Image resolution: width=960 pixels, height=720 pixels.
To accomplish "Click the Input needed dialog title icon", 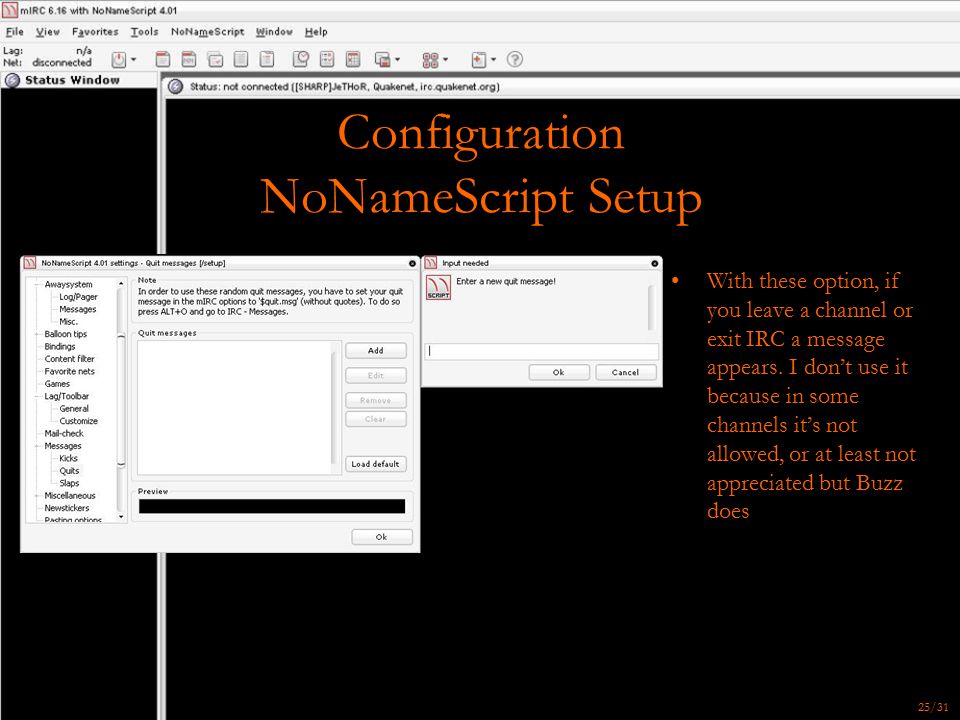I will (430, 263).
